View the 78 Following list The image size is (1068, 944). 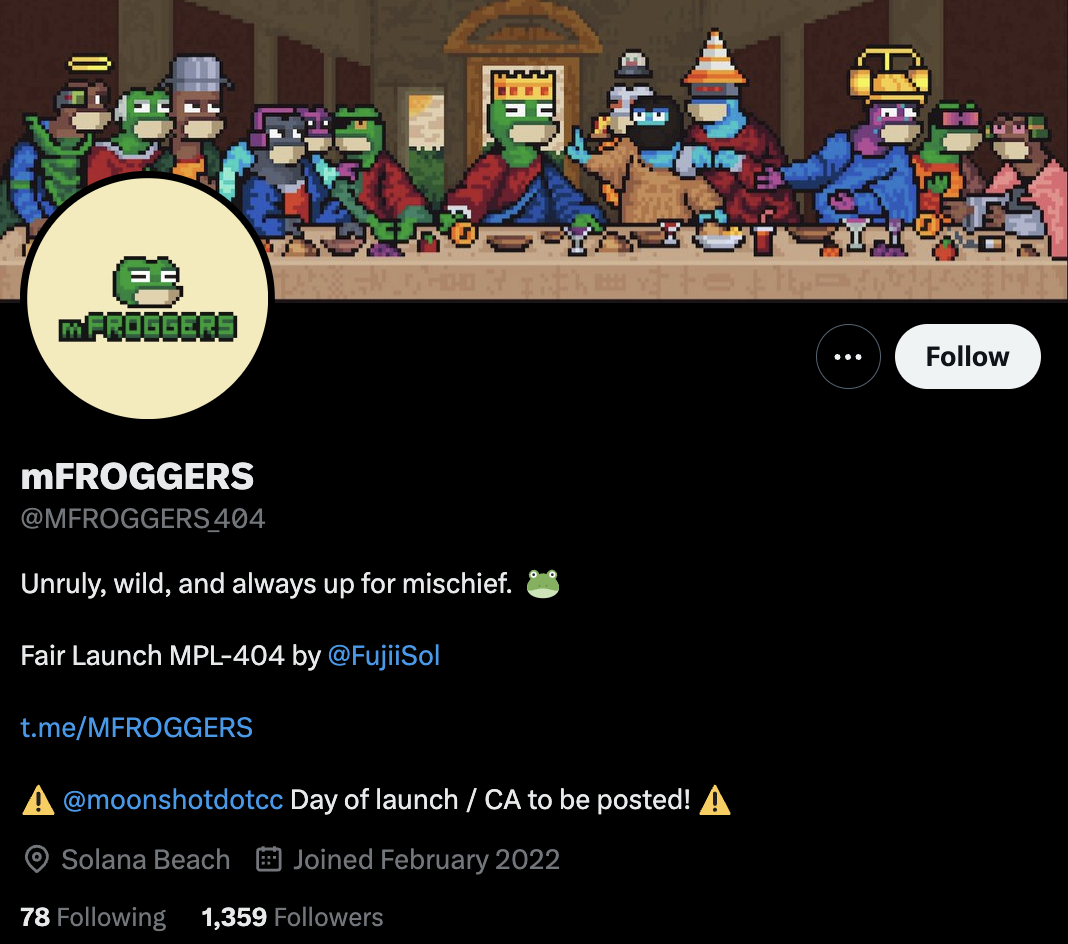click(93, 917)
